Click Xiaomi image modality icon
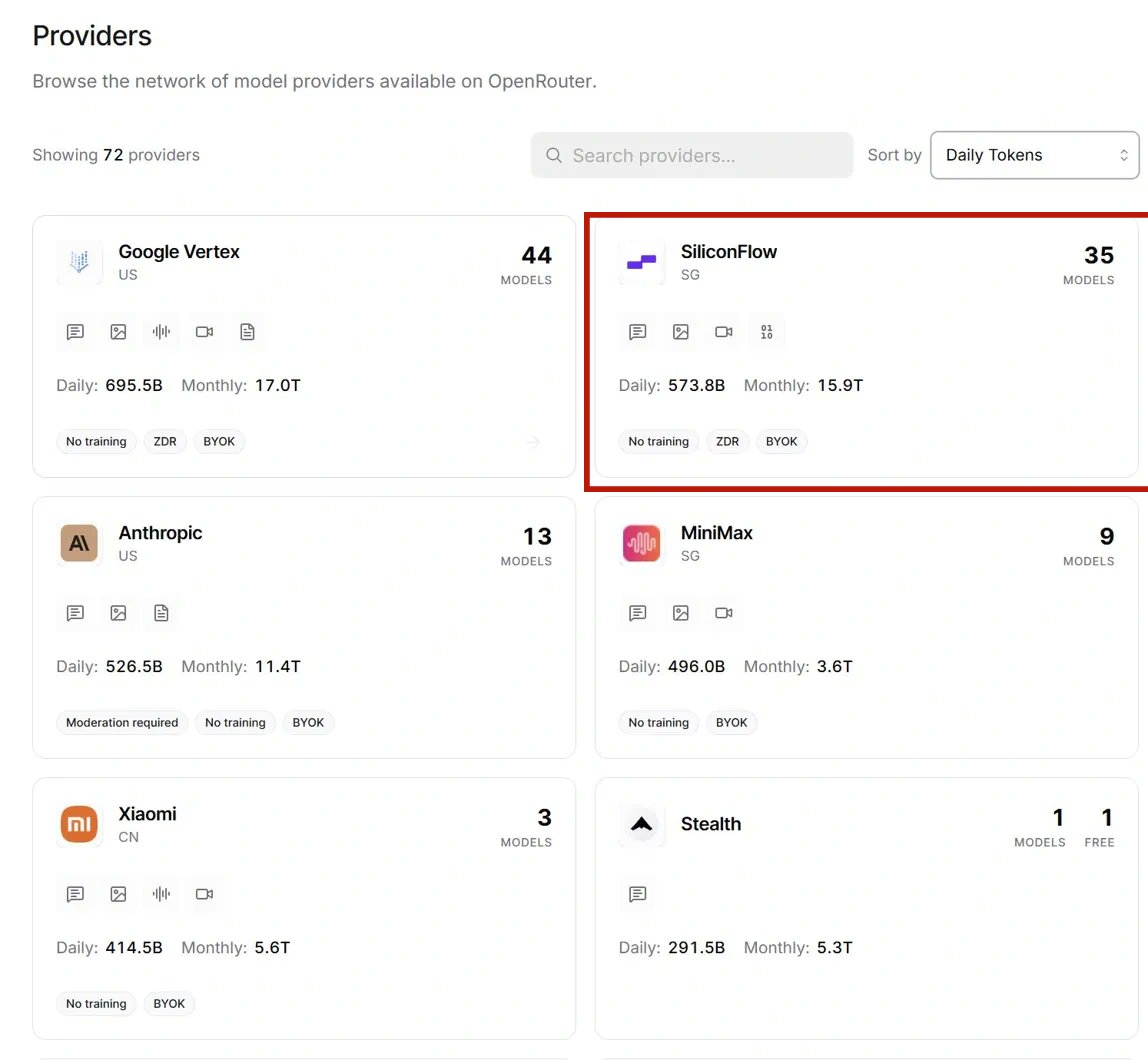The height and width of the screenshot is (1060, 1148). coord(118,894)
